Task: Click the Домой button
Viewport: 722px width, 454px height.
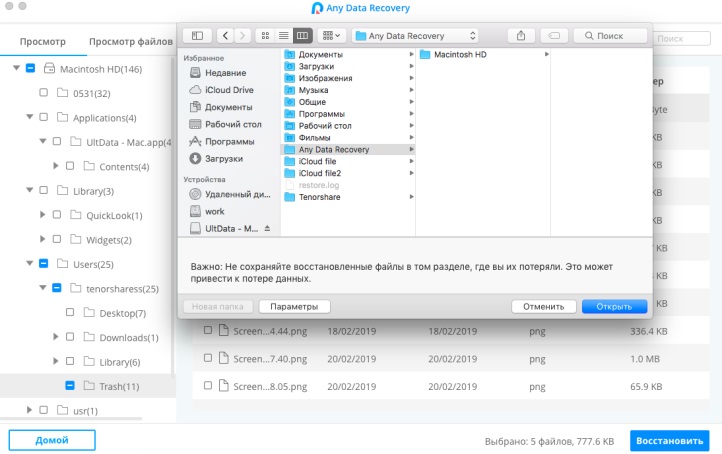Action: [x=52, y=440]
